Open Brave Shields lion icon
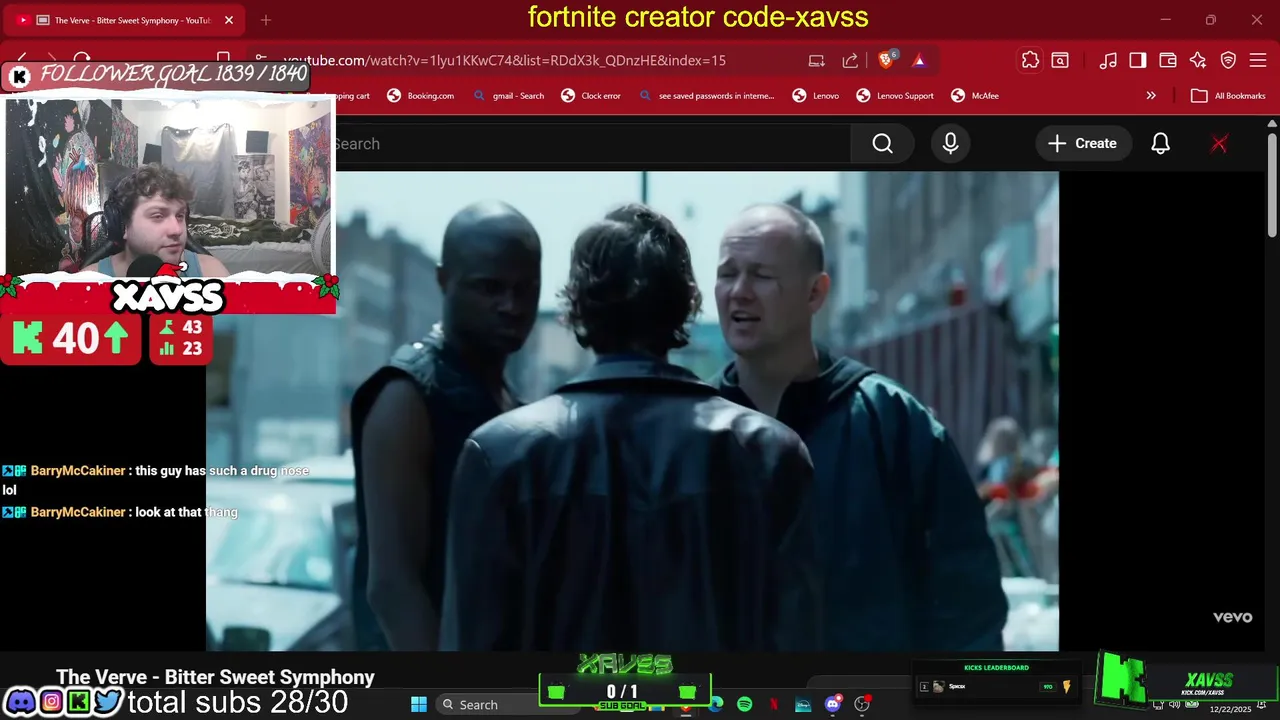Viewport: 1280px width, 720px height. tap(886, 60)
